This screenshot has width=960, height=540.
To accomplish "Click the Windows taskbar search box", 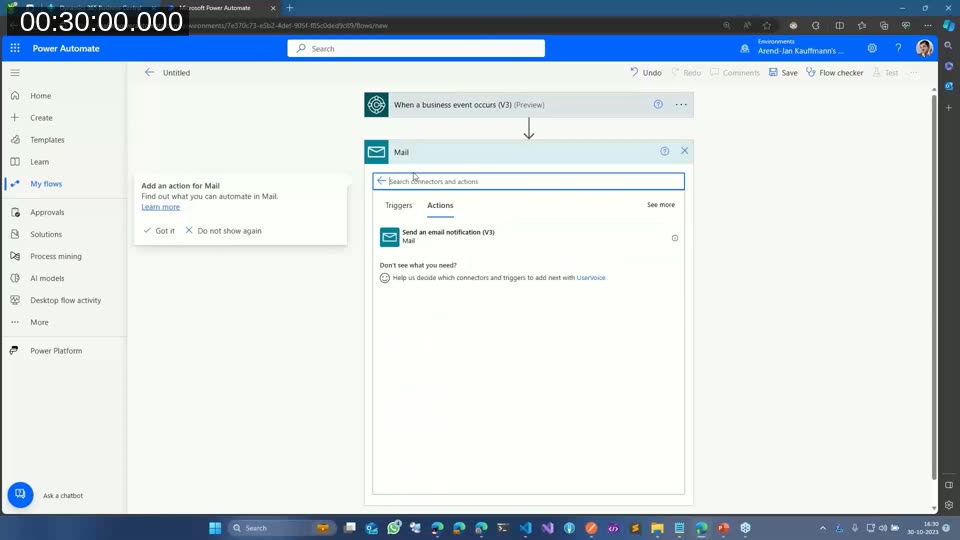I will point(280,528).
